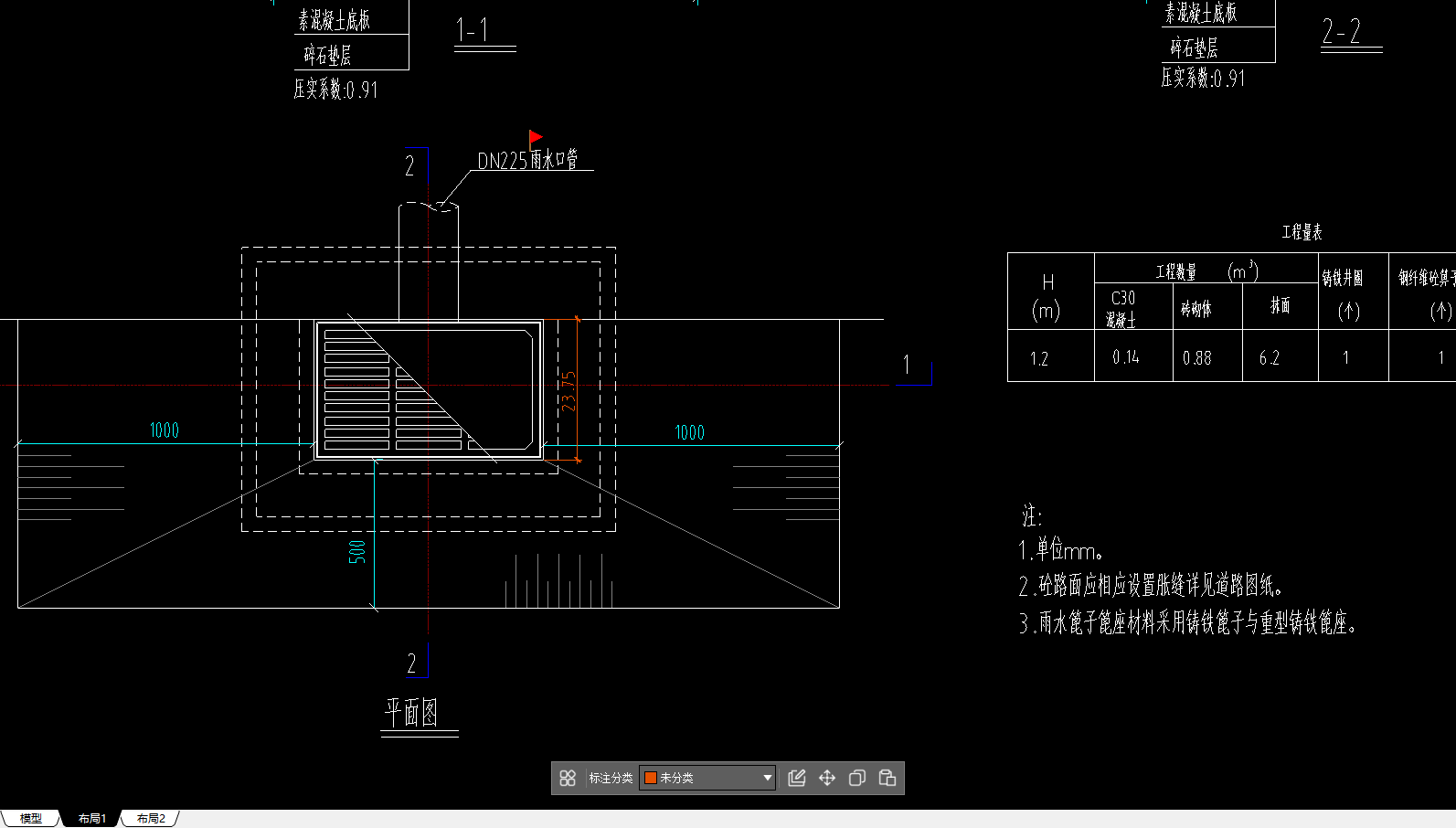The height and width of the screenshot is (828, 1456).
Task: Click the left cyan 1000 dimension
Action: pyautogui.click(x=165, y=430)
